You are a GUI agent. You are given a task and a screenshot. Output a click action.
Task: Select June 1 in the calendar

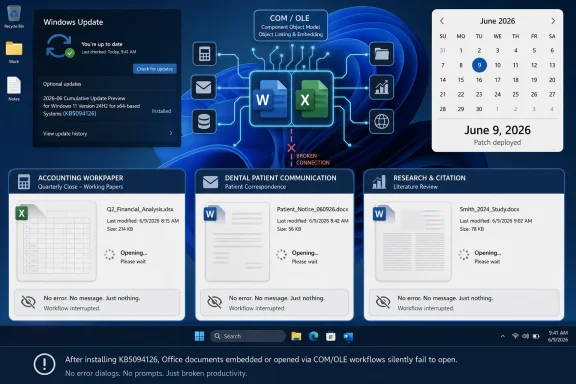pos(461,50)
